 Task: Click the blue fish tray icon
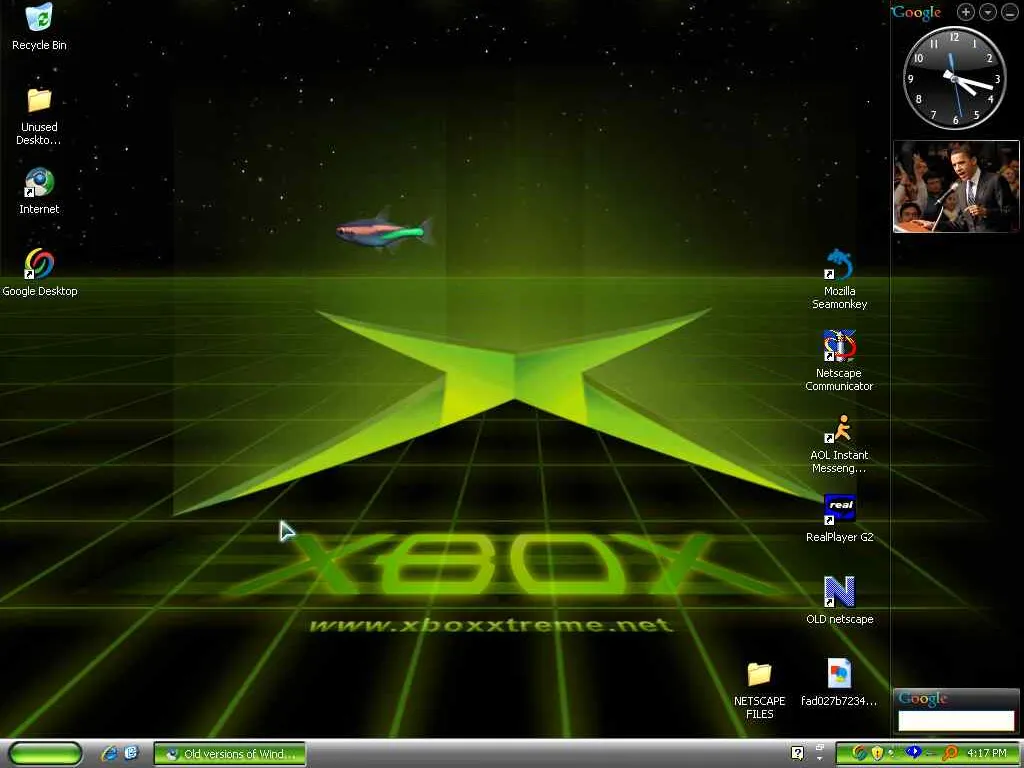914,752
